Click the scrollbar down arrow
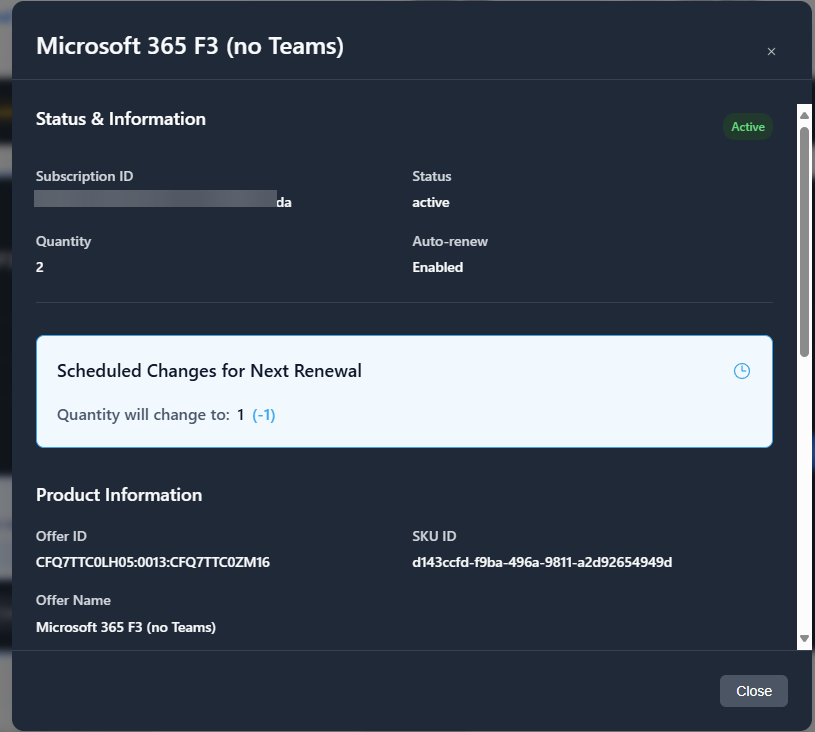The height and width of the screenshot is (732, 815). pos(805,638)
